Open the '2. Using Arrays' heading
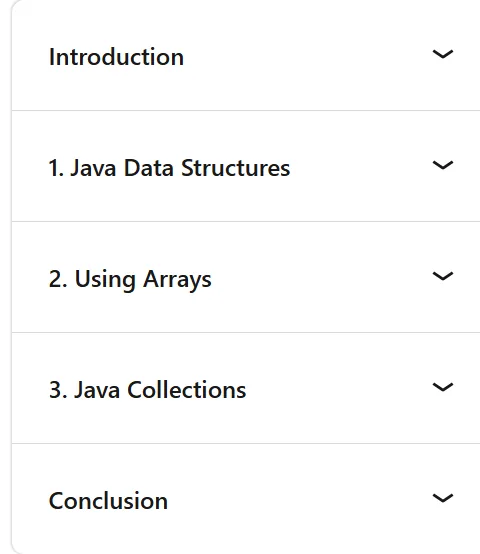Image resolution: width=480 pixels, height=554 pixels. [130, 279]
